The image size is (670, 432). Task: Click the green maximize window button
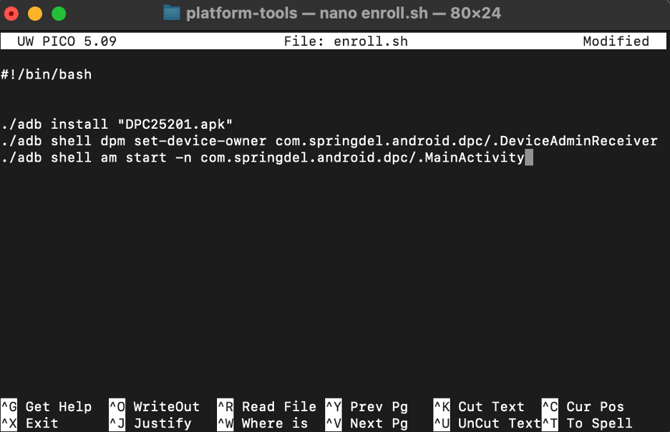tap(59, 14)
